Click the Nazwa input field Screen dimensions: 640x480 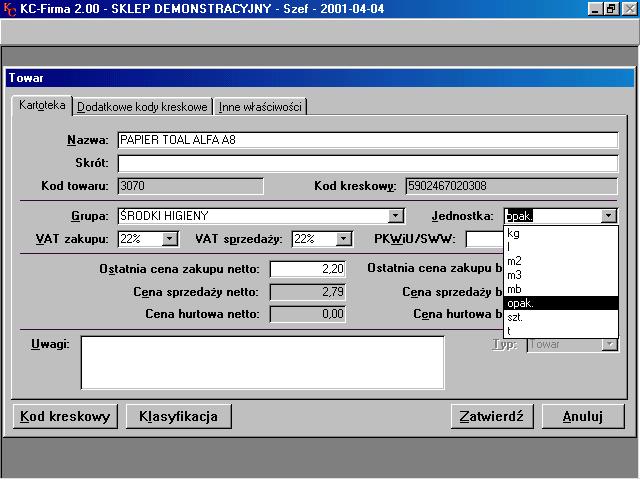pos(368,140)
